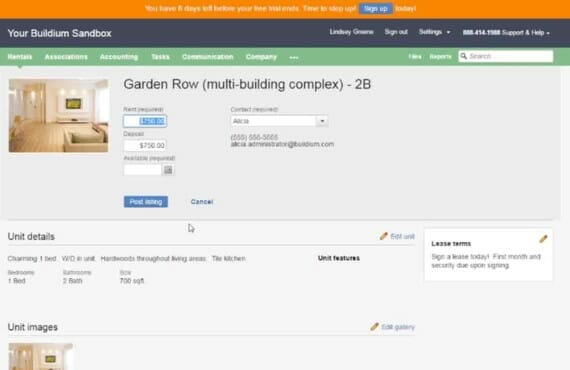Click the (555) 555-5555 phone number

coord(254,137)
